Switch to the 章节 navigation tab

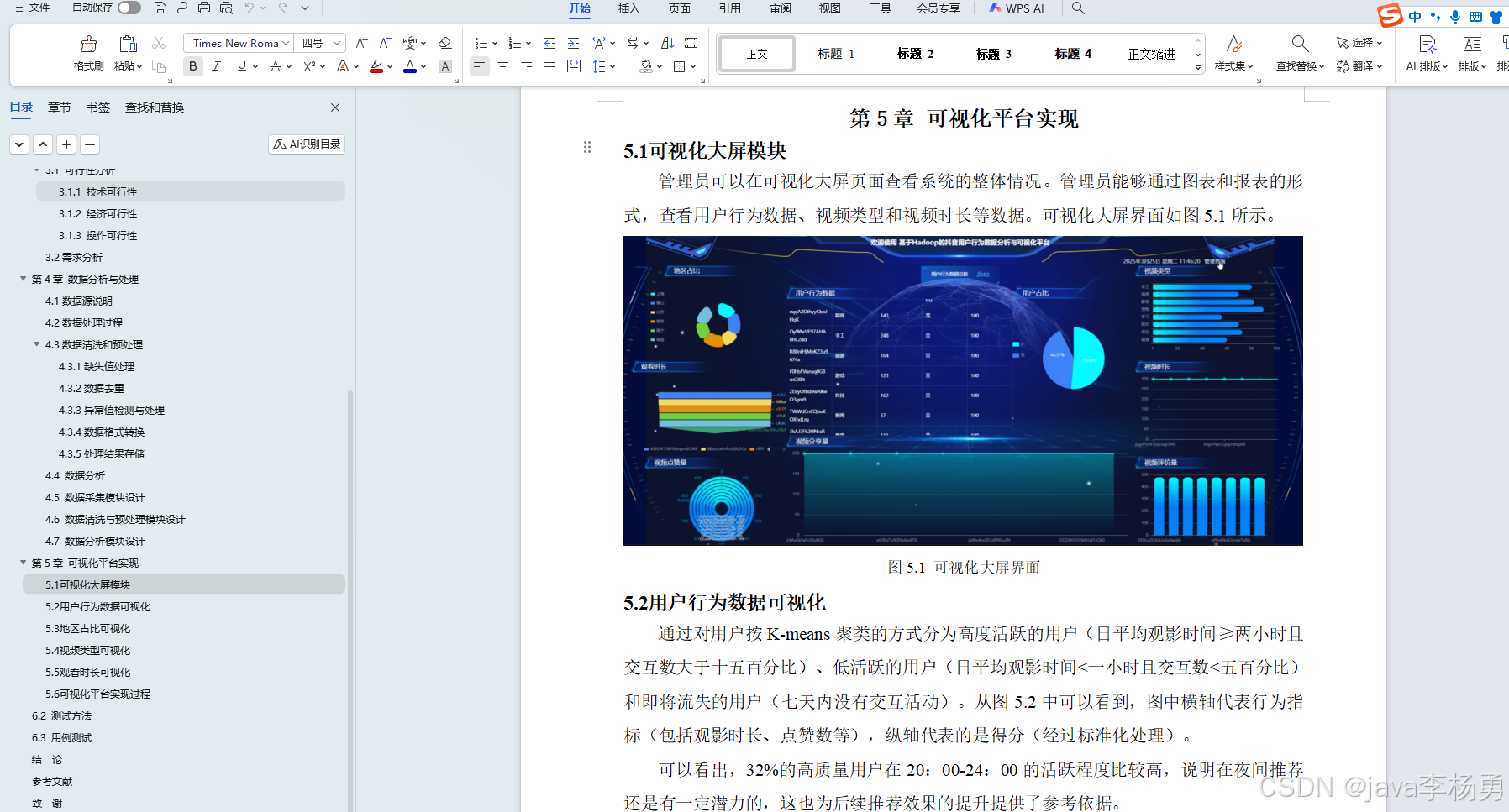(x=60, y=107)
